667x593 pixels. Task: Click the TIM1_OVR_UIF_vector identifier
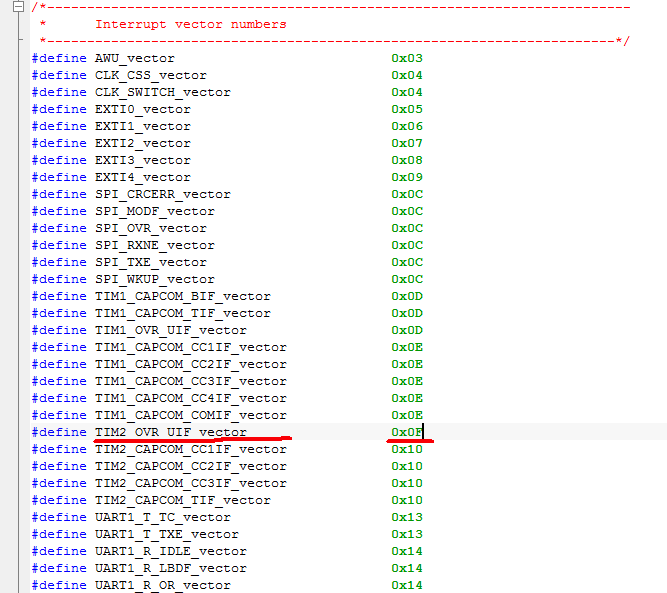(170, 330)
